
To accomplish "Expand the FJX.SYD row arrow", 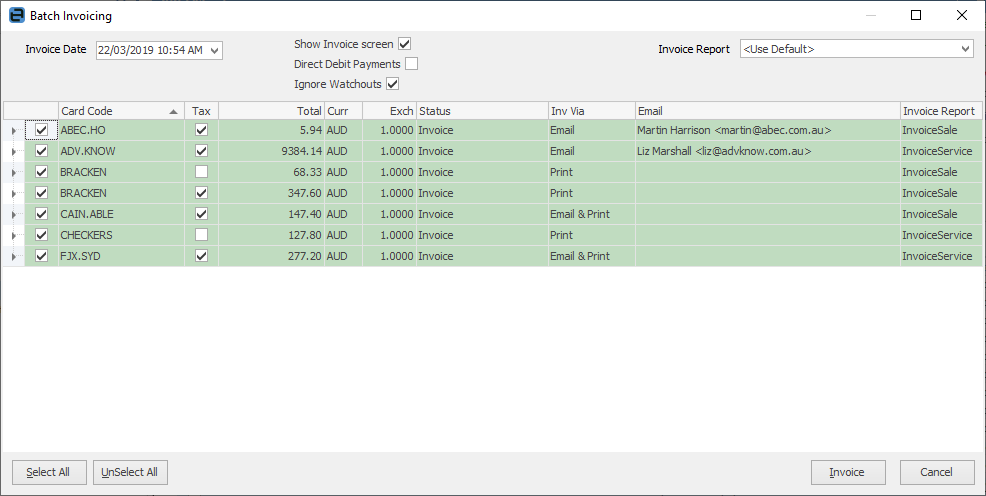I will (x=13, y=257).
